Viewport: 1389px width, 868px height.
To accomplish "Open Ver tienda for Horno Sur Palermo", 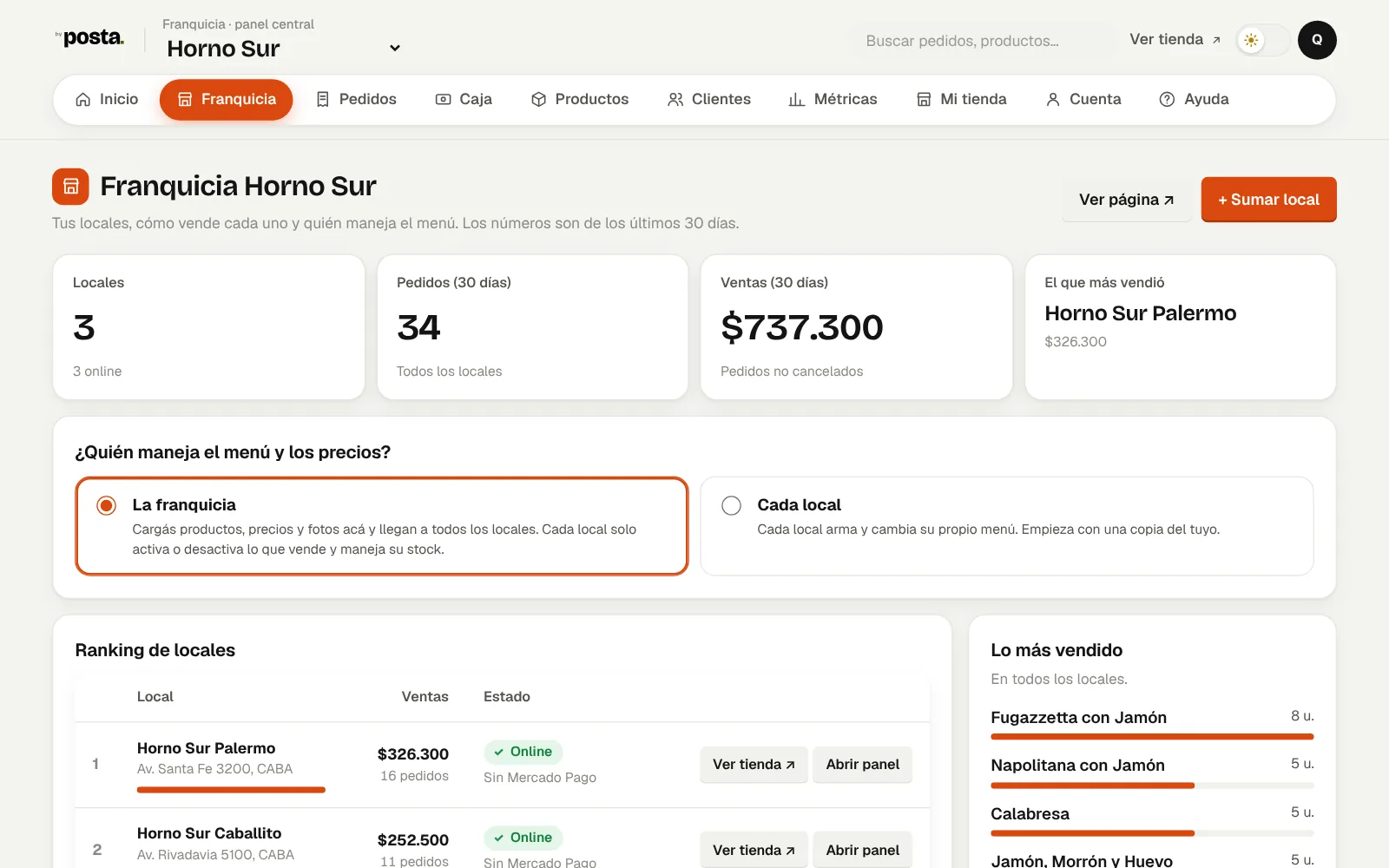I will pos(754,765).
